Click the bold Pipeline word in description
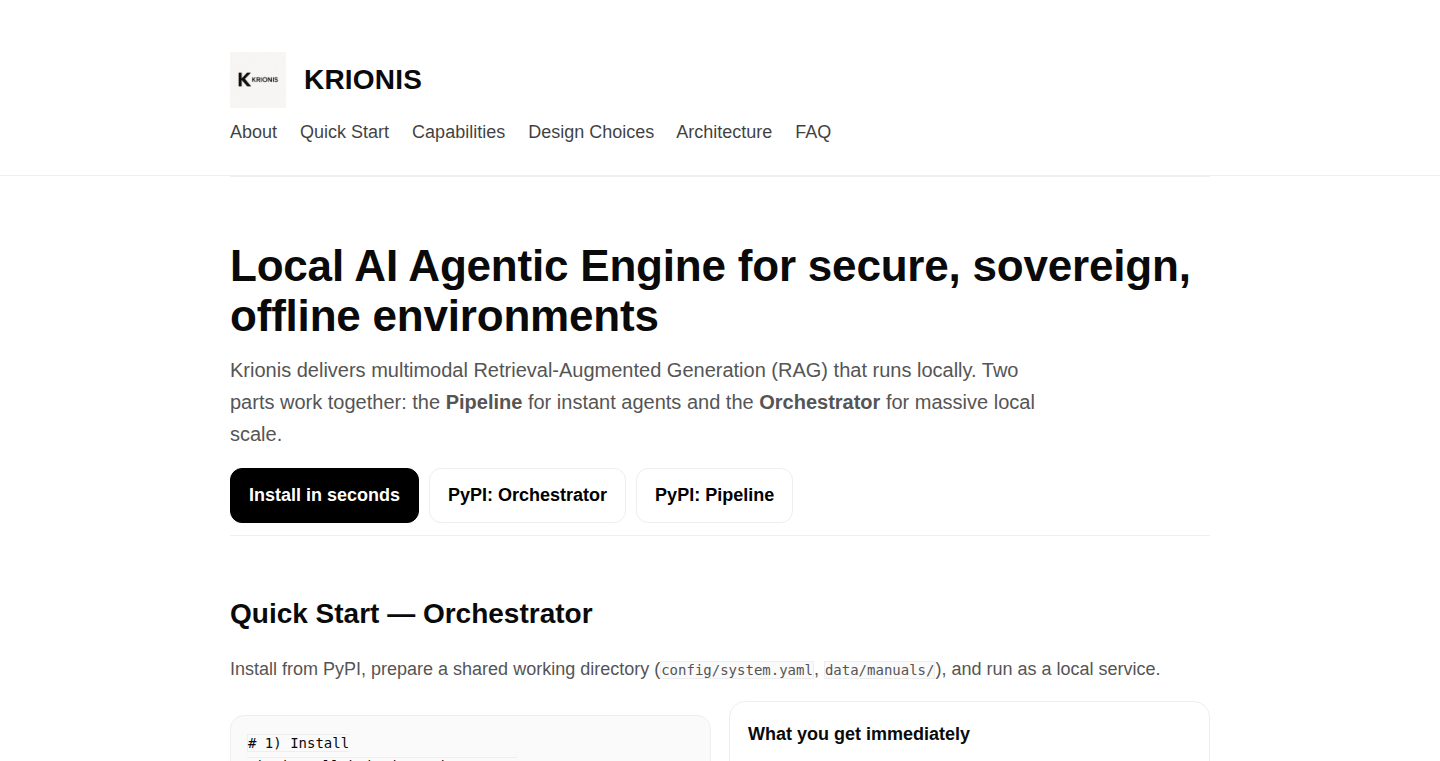Viewport: 1440px width, 761px height. [484, 402]
